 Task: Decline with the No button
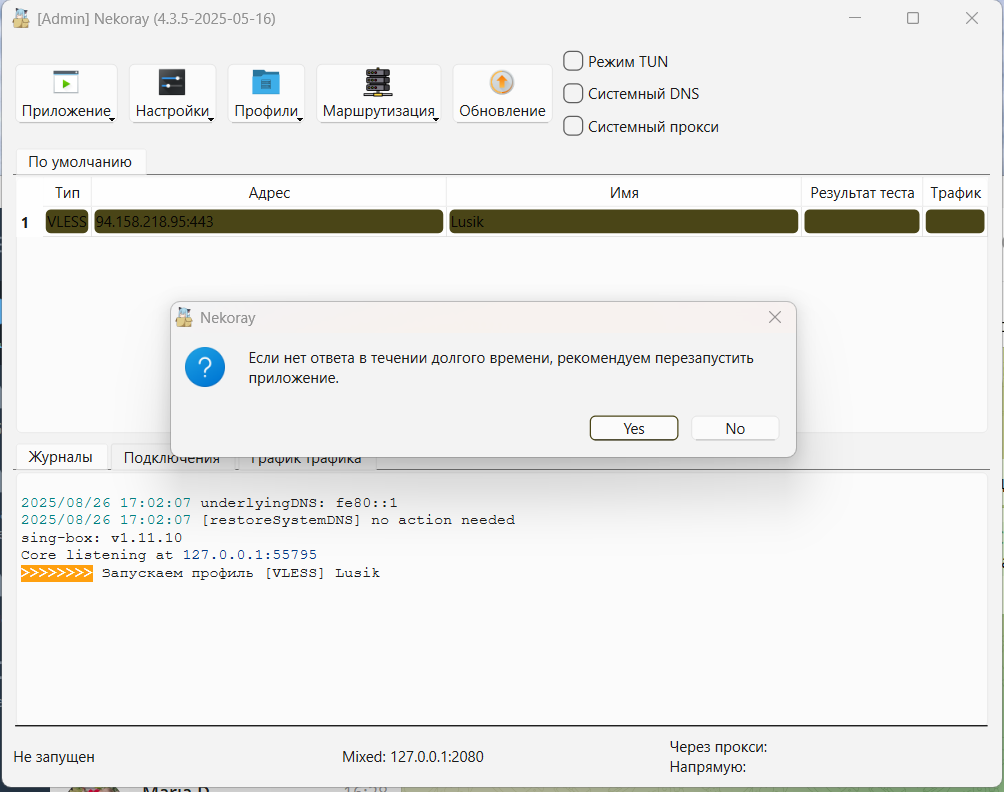pyautogui.click(x=735, y=428)
